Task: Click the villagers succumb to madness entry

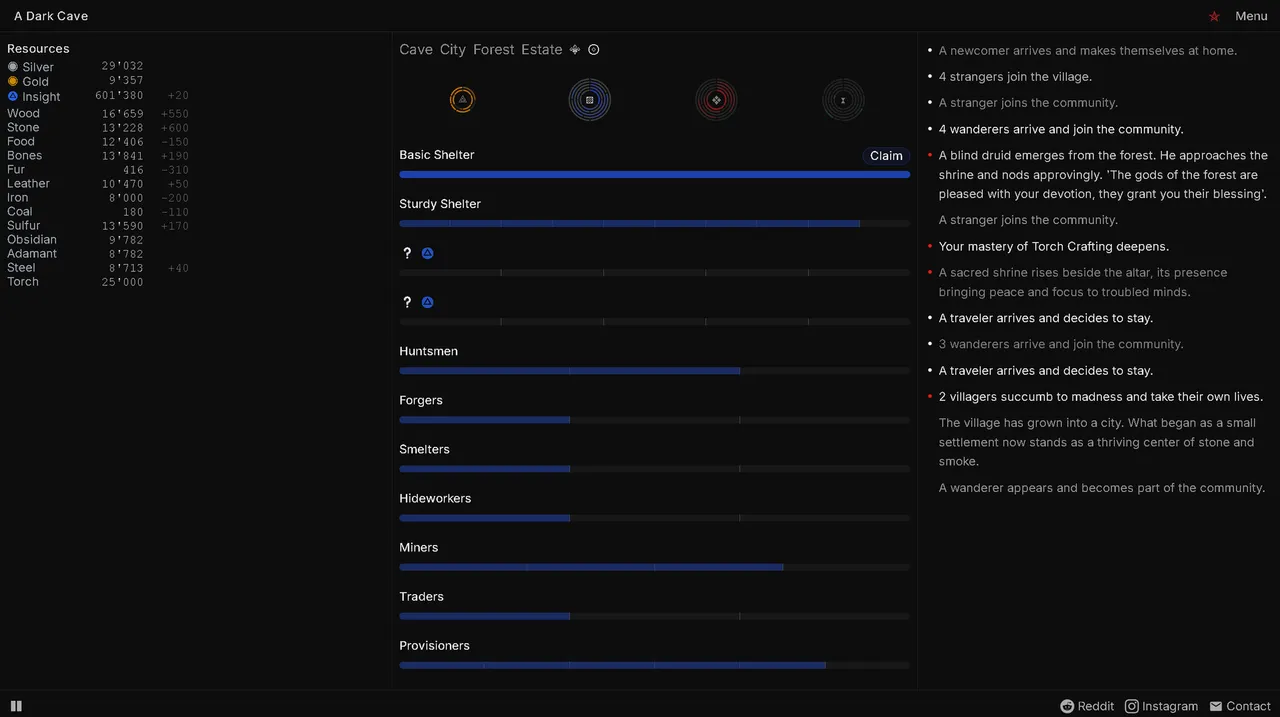Action: click(1101, 397)
